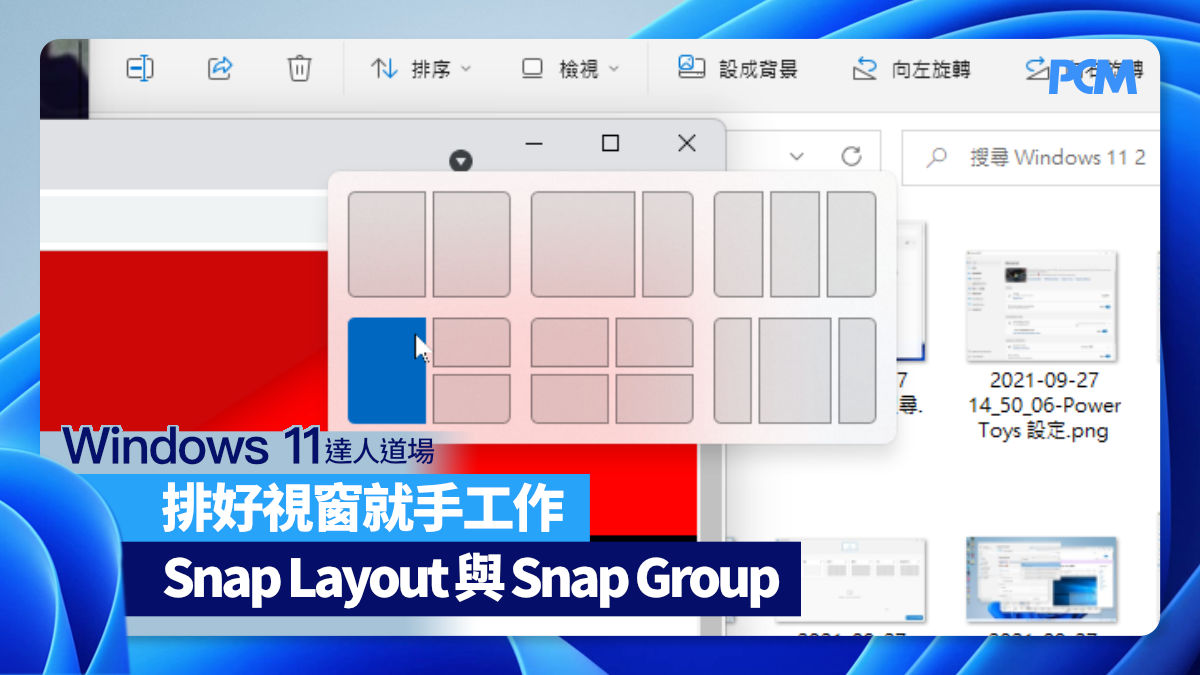Click the share icon in the toolbar

coord(221,68)
